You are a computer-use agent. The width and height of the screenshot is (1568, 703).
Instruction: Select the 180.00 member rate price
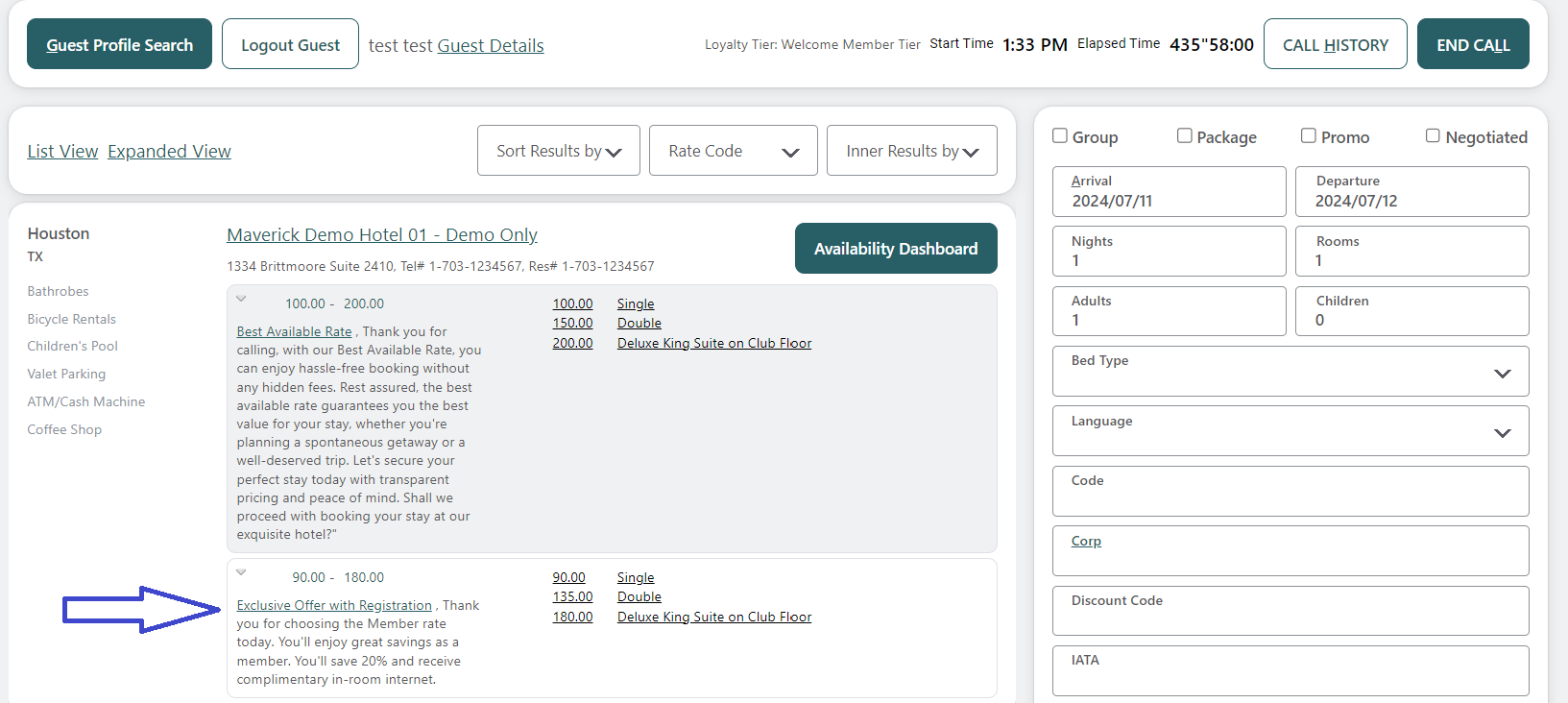click(572, 617)
